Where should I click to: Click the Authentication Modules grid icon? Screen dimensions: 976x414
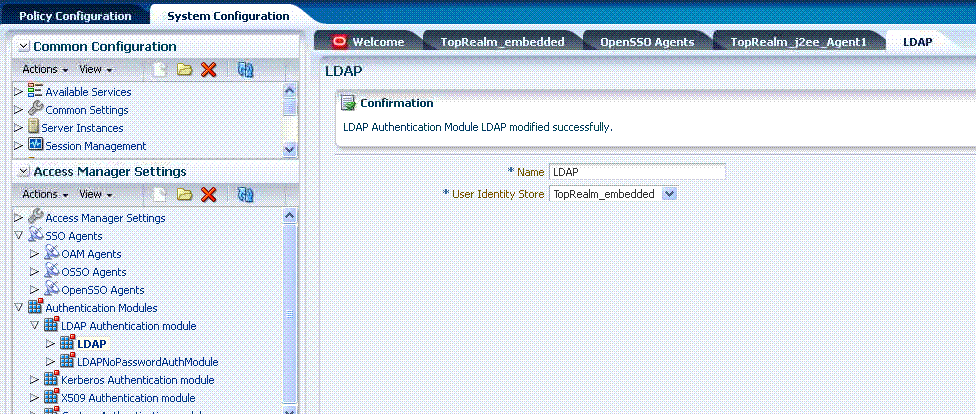(x=35, y=307)
